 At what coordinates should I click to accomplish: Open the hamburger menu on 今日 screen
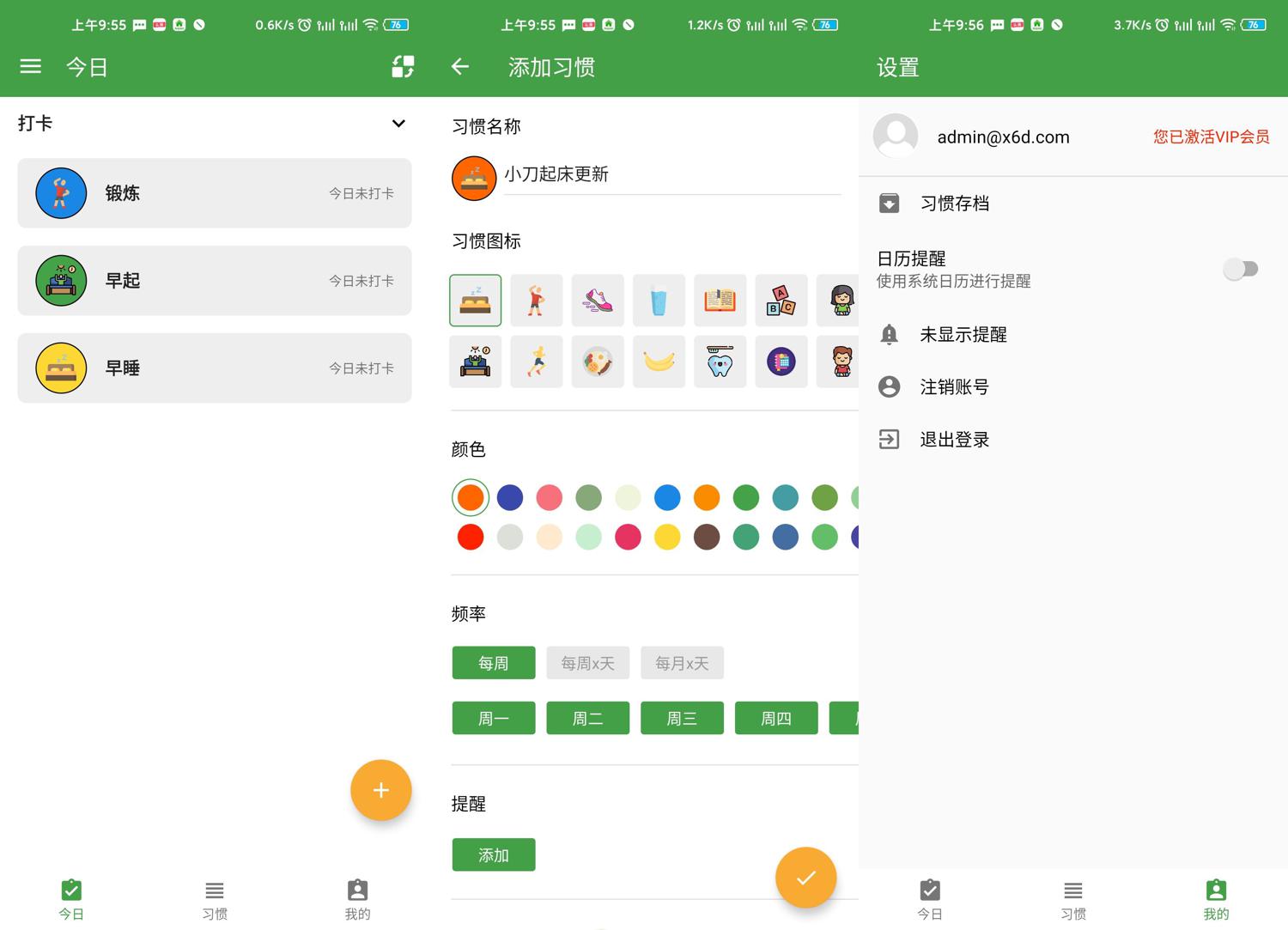[31, 67]
